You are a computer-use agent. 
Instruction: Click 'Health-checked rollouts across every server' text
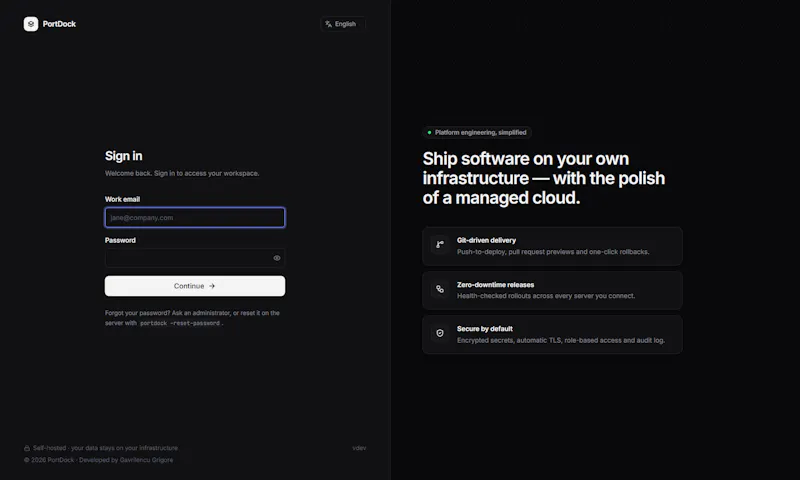point(546,296)
